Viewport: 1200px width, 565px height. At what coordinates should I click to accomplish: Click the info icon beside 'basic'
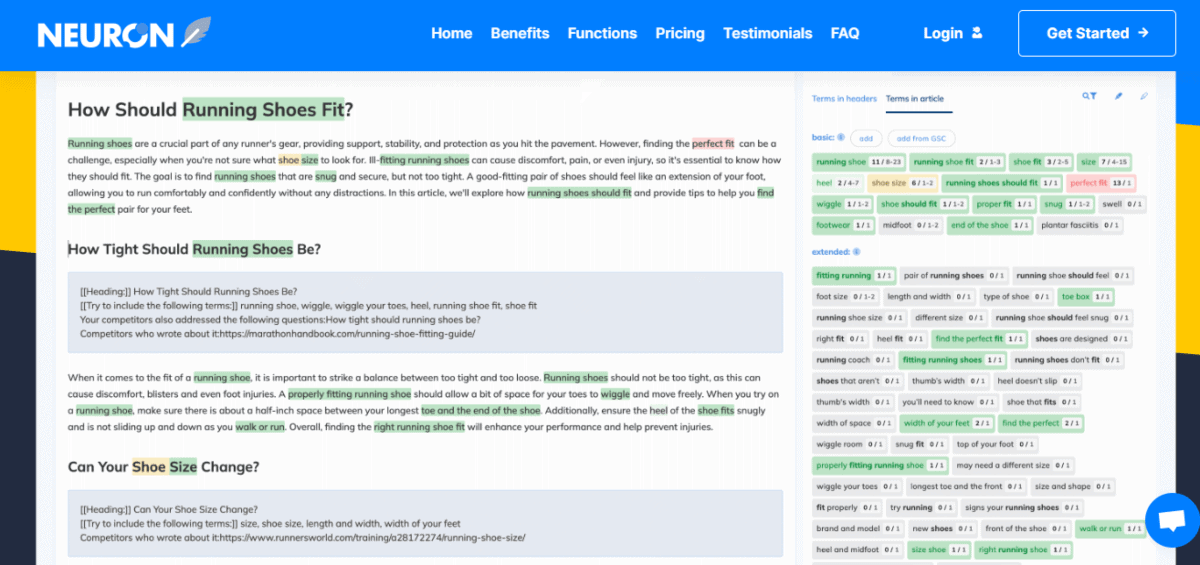tap(840, 138)
